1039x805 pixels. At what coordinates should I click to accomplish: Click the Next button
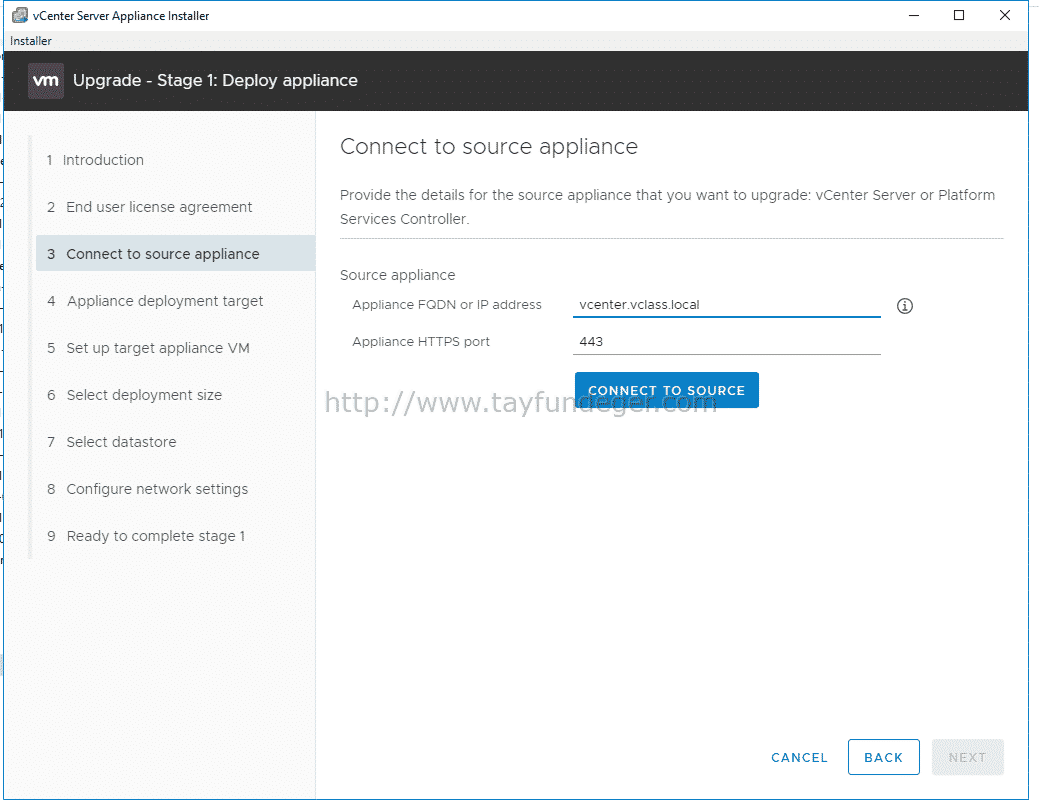(x=967, y=757)
